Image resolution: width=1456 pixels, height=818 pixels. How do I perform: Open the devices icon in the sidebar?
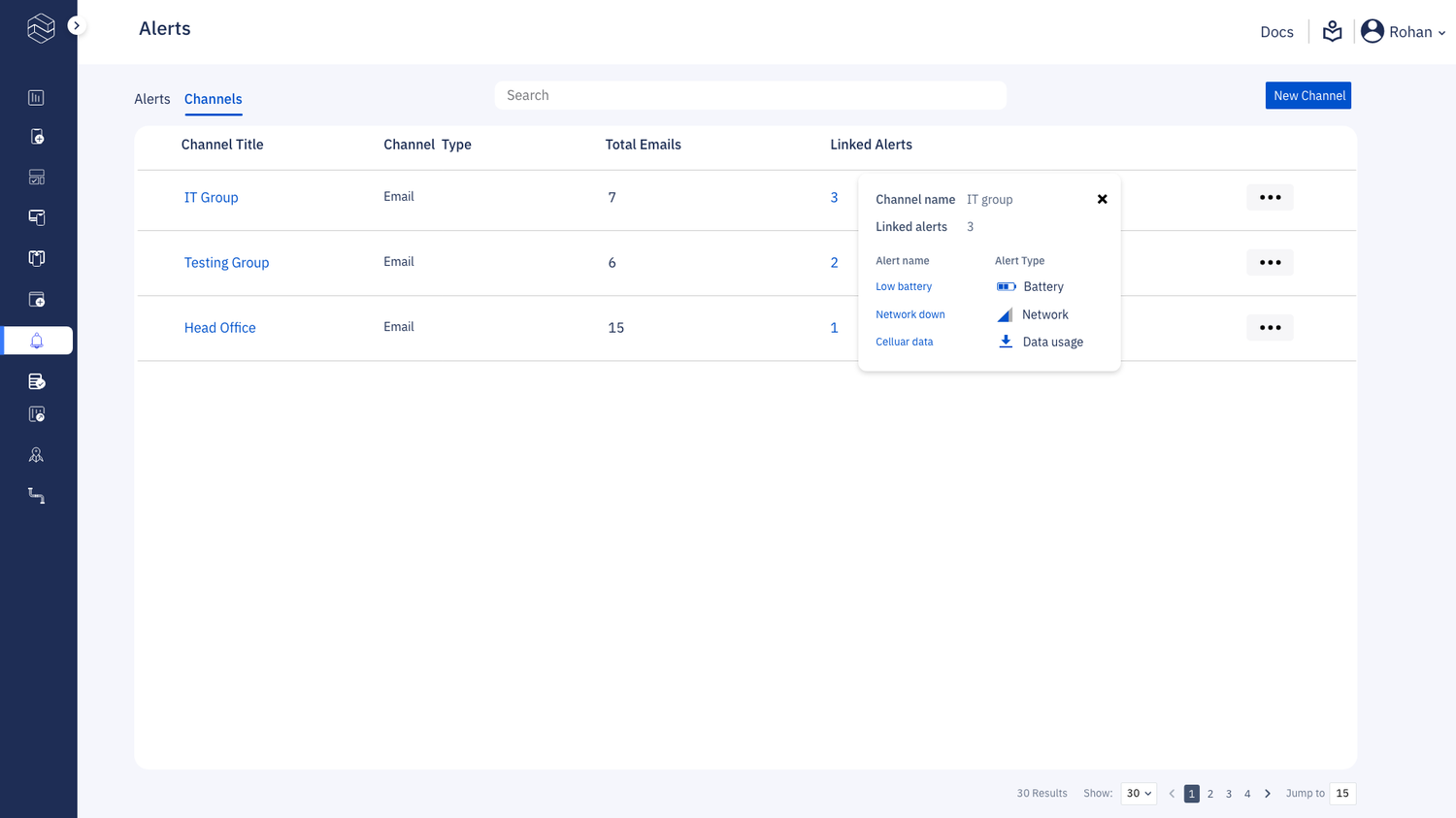click(36, 217)
